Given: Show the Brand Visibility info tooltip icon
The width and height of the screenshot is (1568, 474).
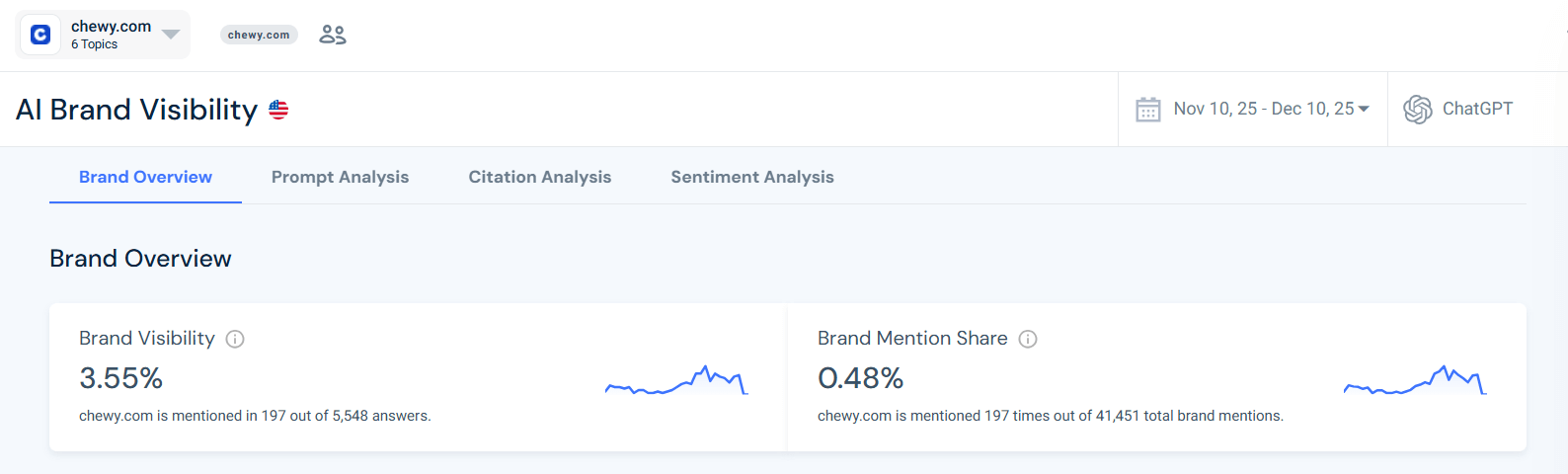Looking at the screenshot, I should [235, 339].
